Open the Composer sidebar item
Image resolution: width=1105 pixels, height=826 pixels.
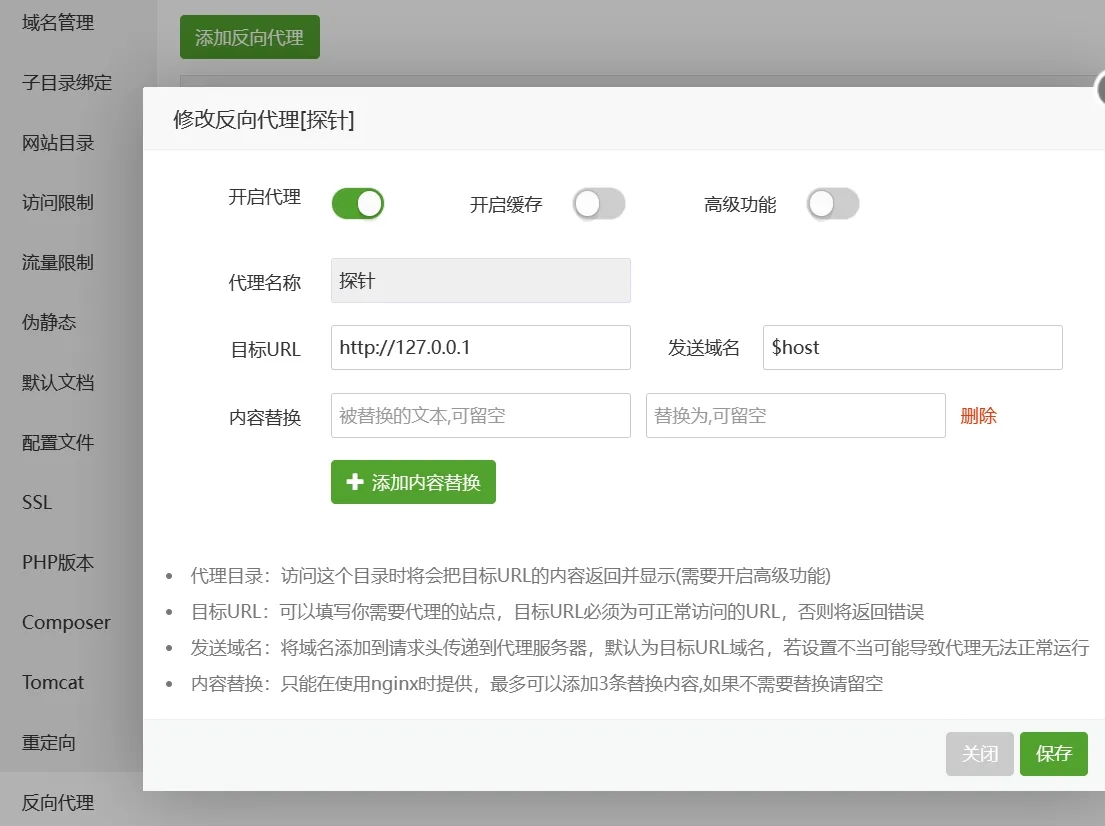point(66,623)
